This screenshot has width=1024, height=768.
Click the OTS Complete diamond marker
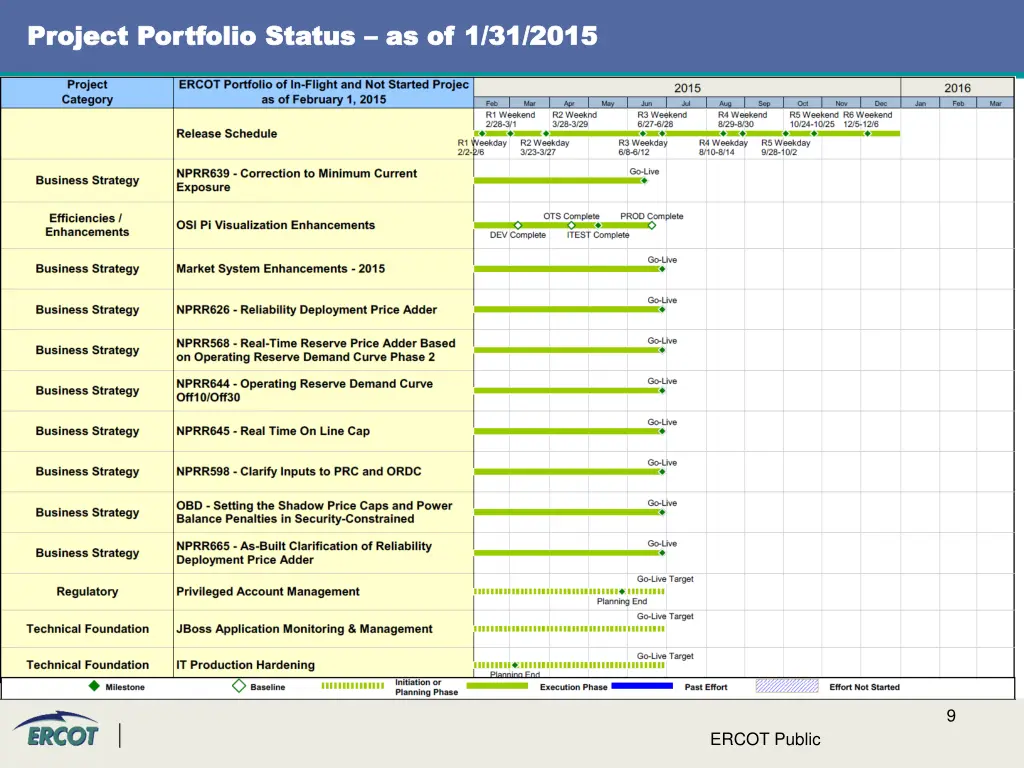pyautogui.click(x=571, y=225)
